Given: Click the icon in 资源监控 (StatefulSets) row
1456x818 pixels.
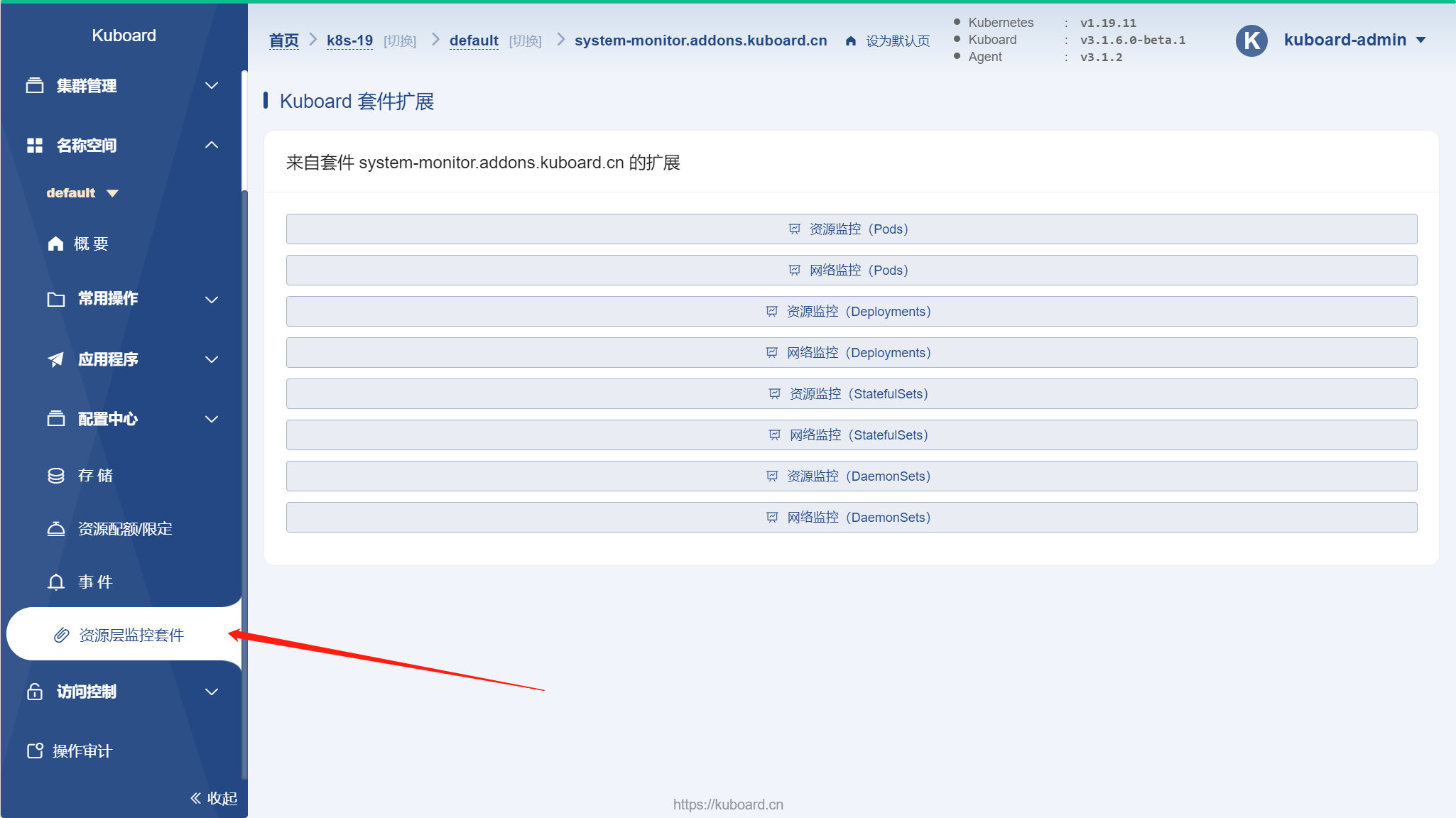Looking at the screenshot, I should 775,393.
